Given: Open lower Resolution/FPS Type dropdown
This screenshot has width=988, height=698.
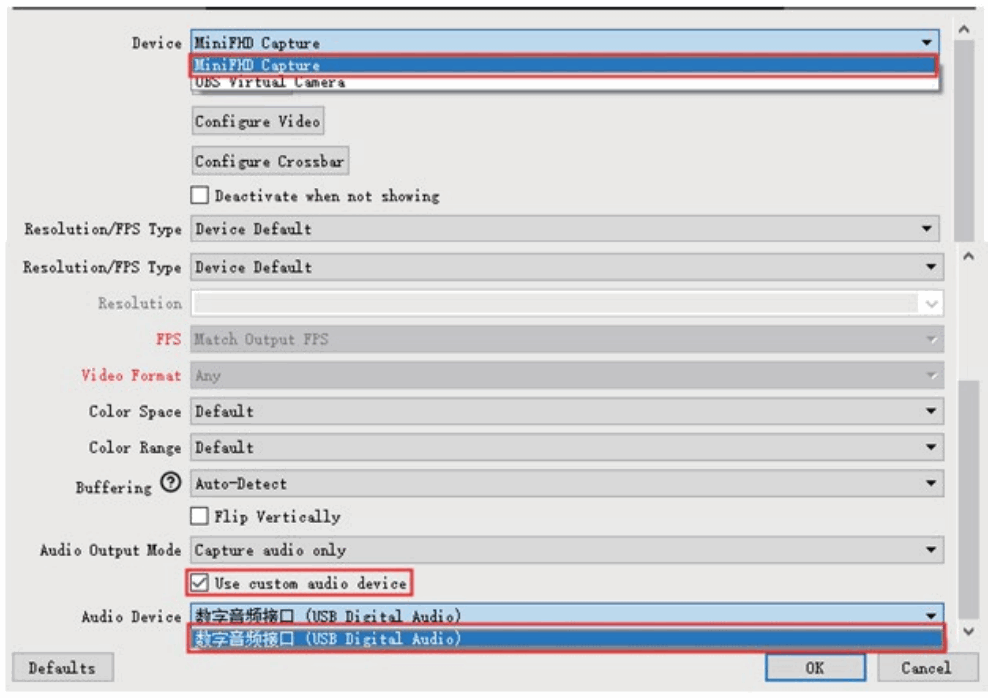Looking at the screenshot, I should [567, 267].
